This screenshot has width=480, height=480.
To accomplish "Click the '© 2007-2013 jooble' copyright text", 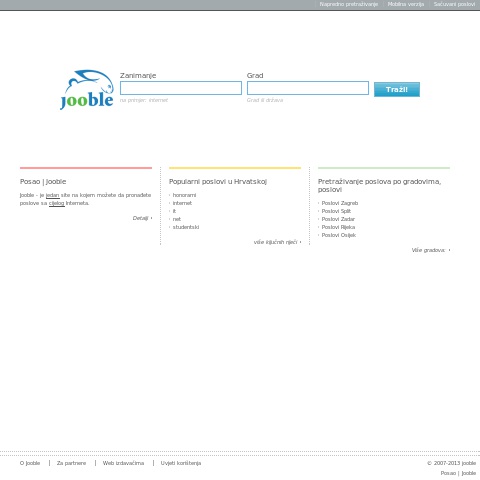I will tap(451, 463).
